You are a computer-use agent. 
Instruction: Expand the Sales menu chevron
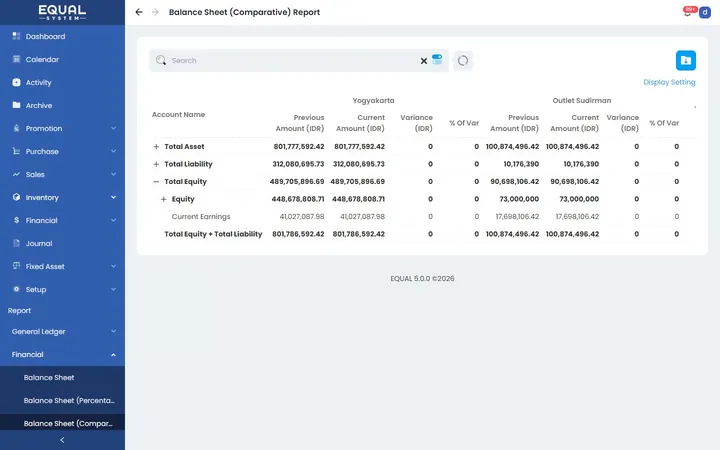113,174
